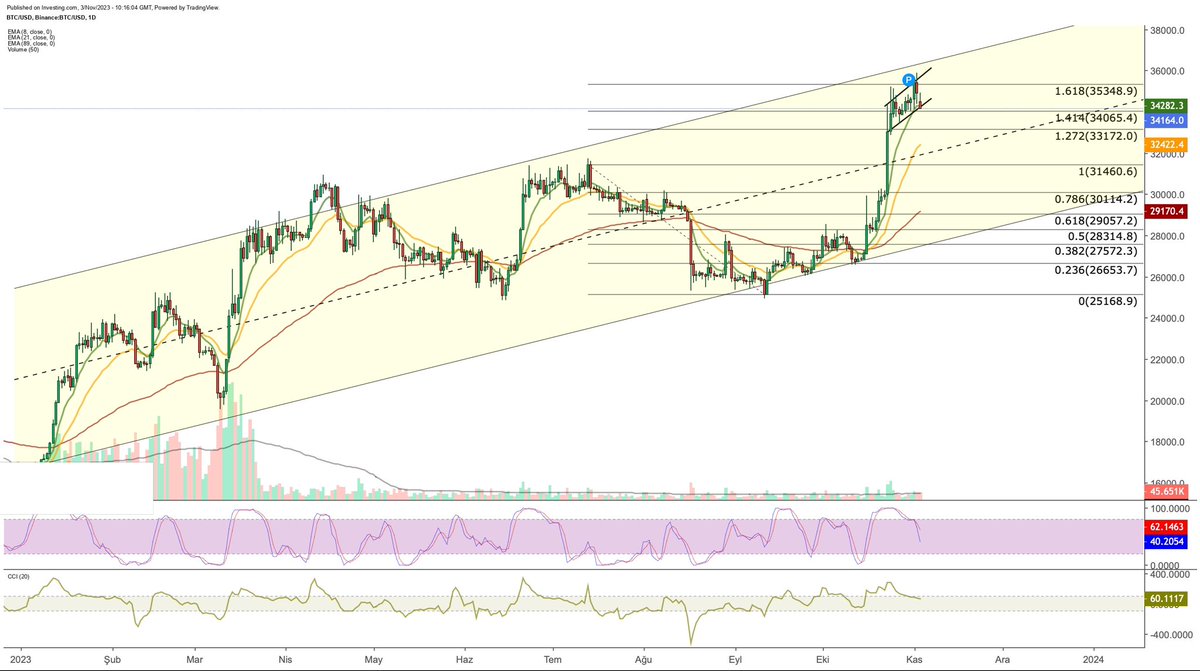This screenshot has height=671, width=1200.
Task: Click the Tem month label
Action: [x=552, y=660]
